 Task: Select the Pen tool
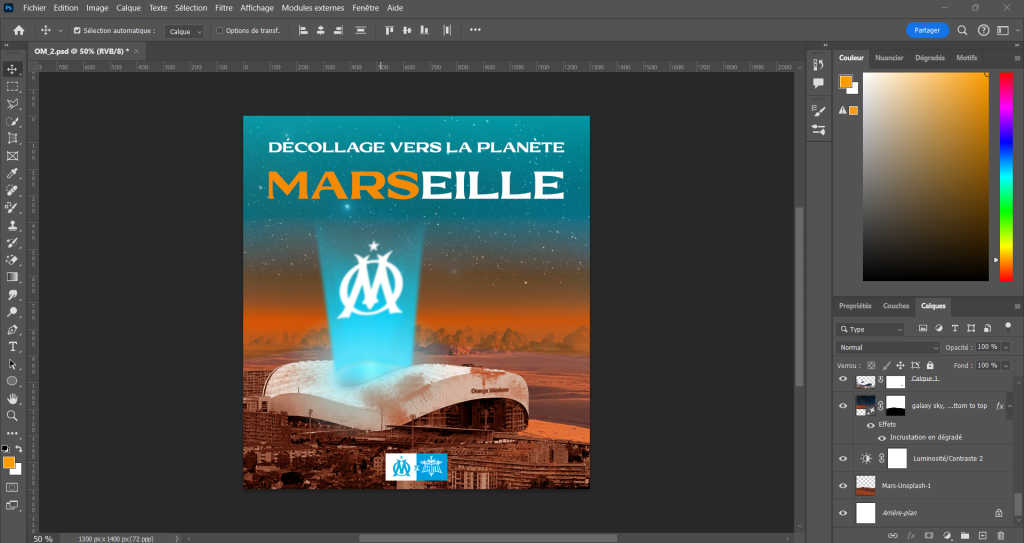[x=12, y=329]
